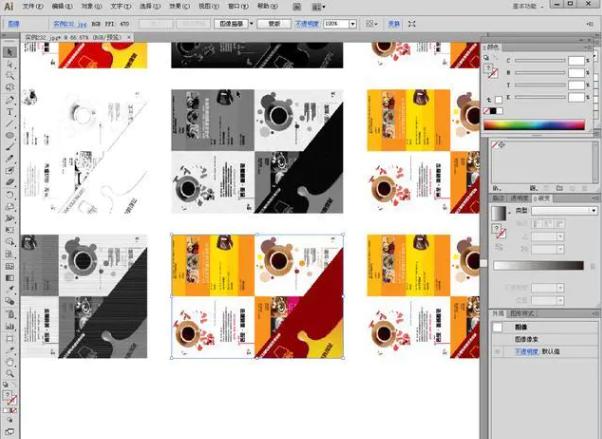This screenshot has height=439, width=602.
Task: Select the Perspective Grid tool
Action: 10,254
